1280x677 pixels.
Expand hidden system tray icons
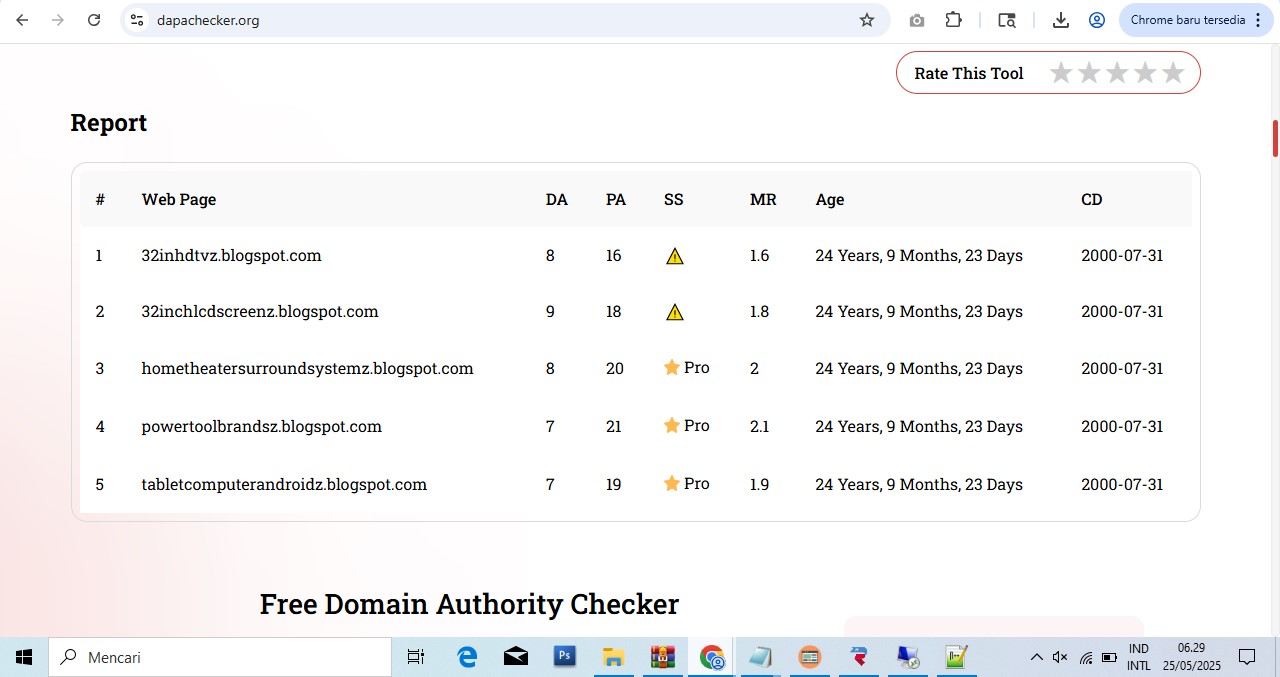pos(1036,657)
